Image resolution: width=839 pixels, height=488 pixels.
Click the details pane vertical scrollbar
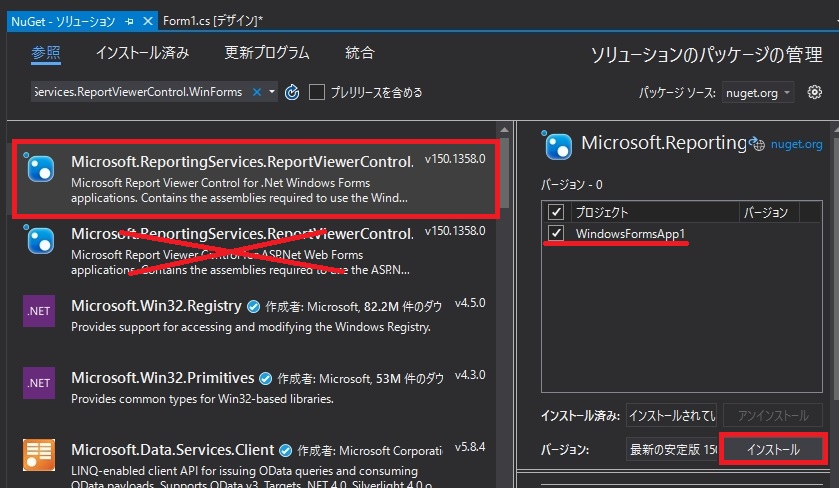tap(836, 268)
